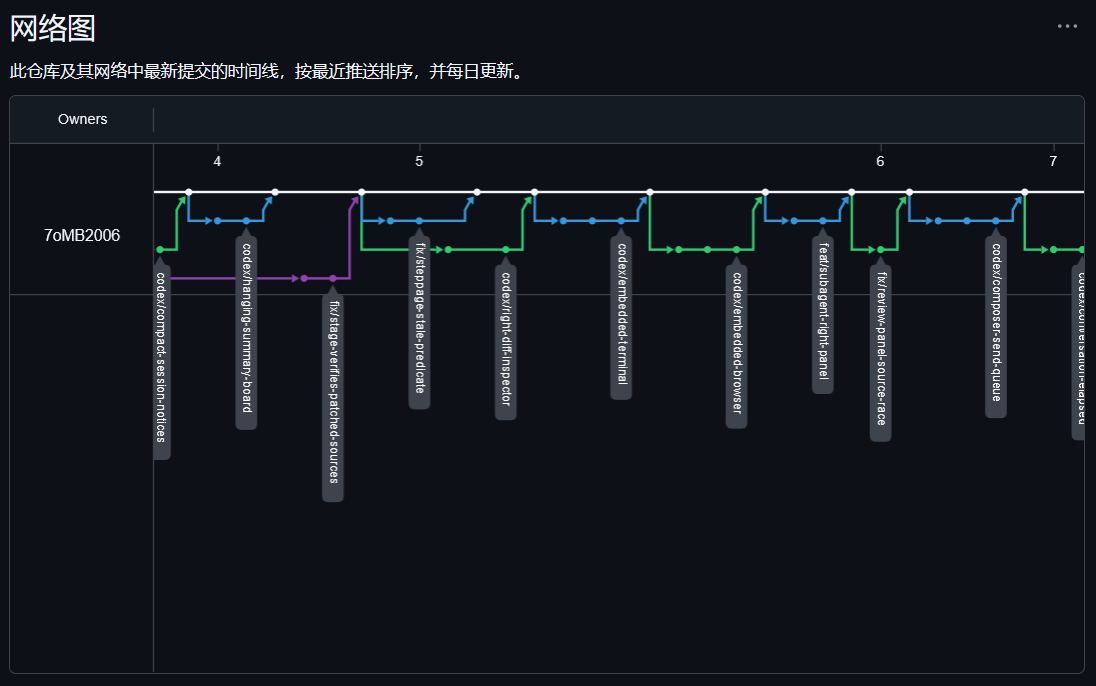Select the purple commit dot above stage-verifies-patched-sources
Image resolution: width=1096 pixels, height=686 pixels.
pos(333,278)
